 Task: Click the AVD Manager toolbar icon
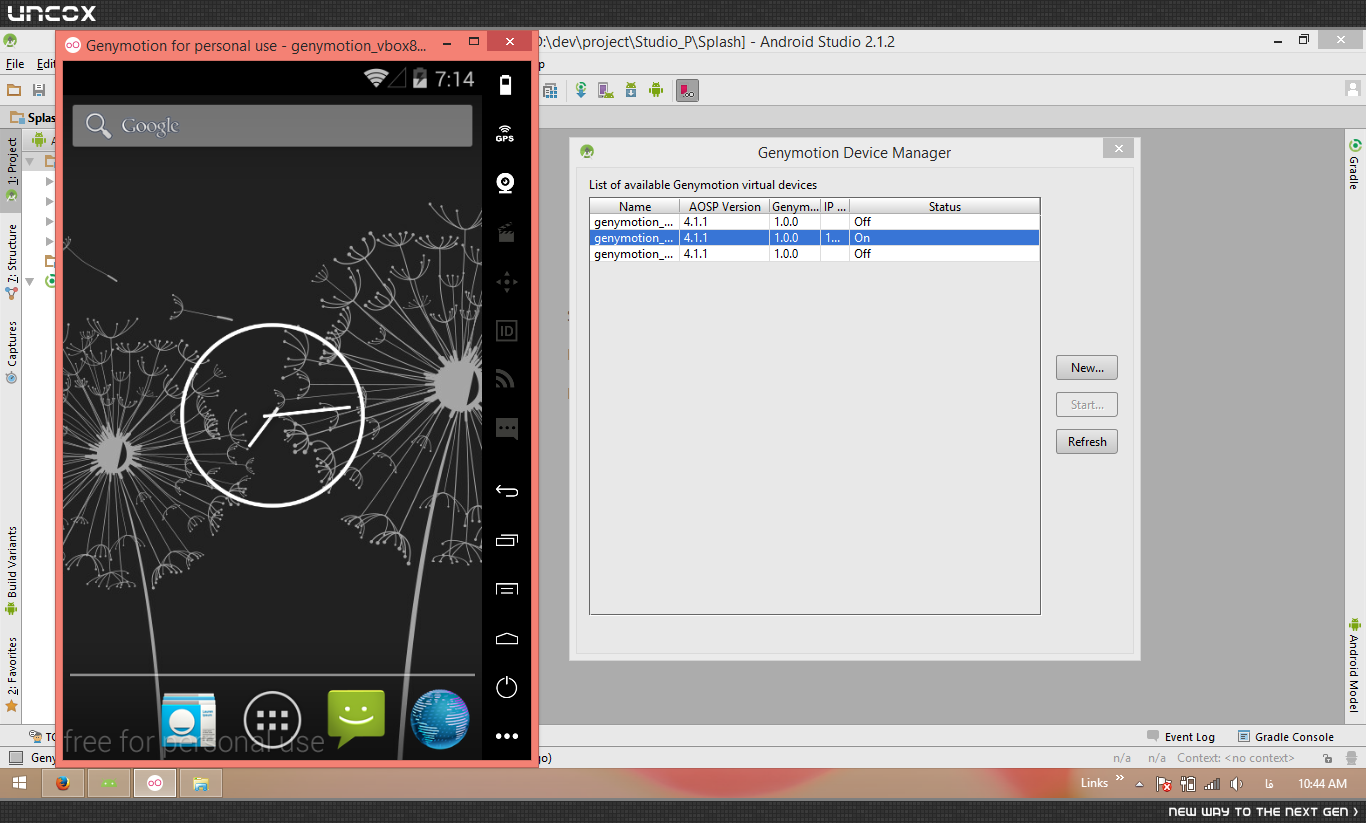pyautogui.click(x=606, y=90)
